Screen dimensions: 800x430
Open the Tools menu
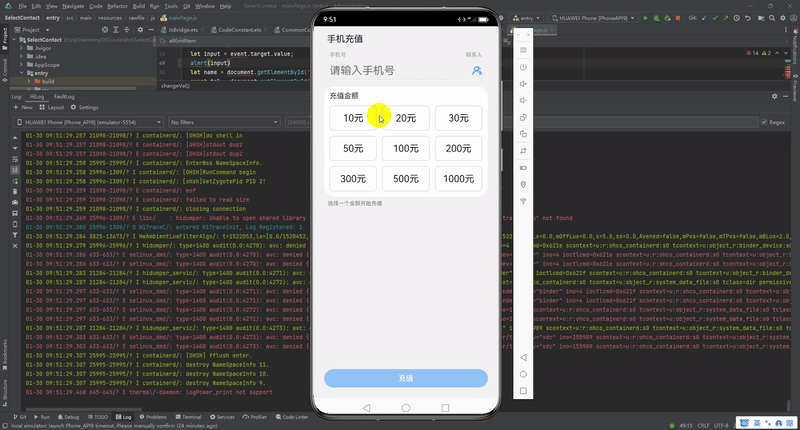(171, 6)
